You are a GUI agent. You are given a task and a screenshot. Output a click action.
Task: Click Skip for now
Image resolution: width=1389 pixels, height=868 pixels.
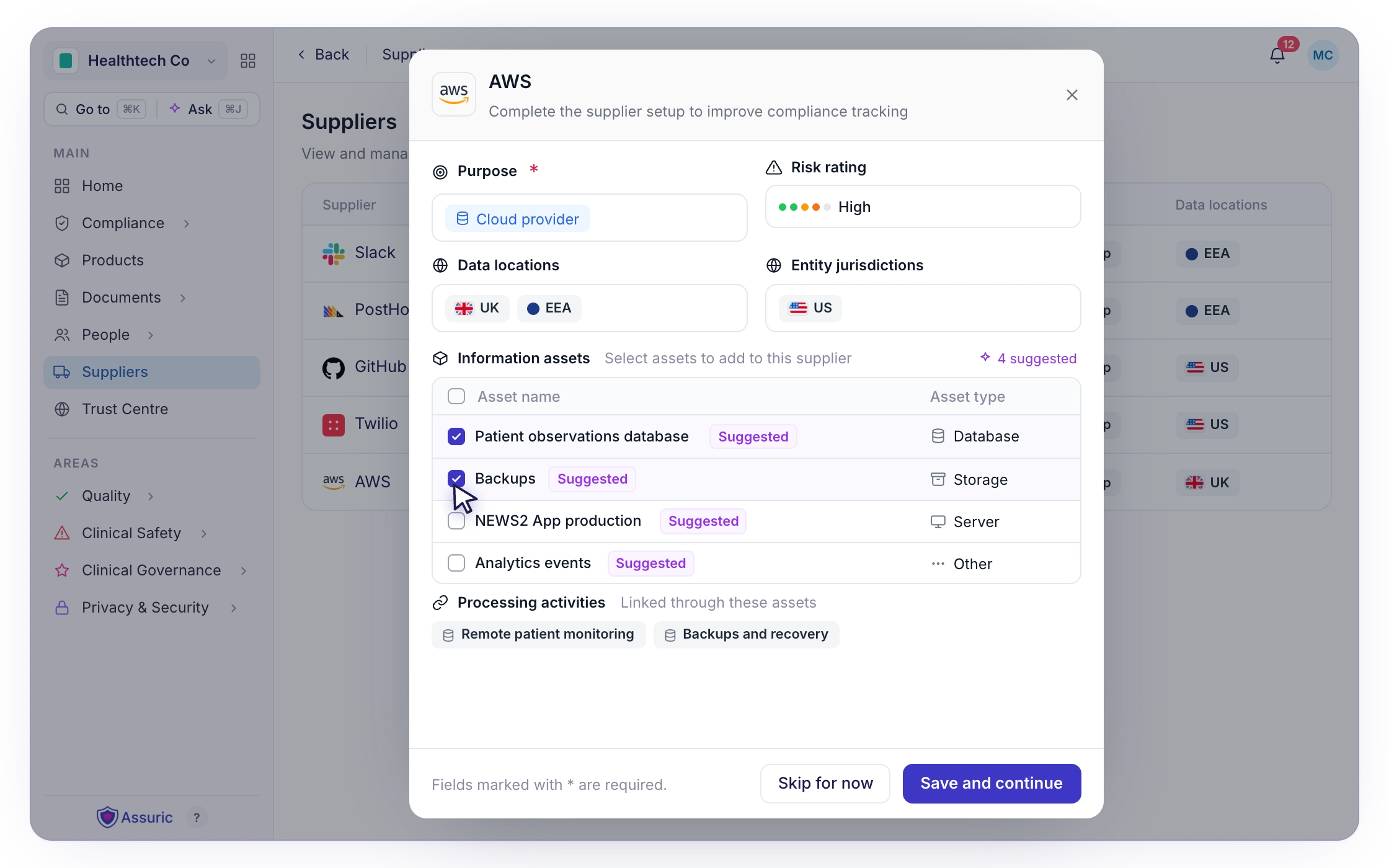[825, 783]
